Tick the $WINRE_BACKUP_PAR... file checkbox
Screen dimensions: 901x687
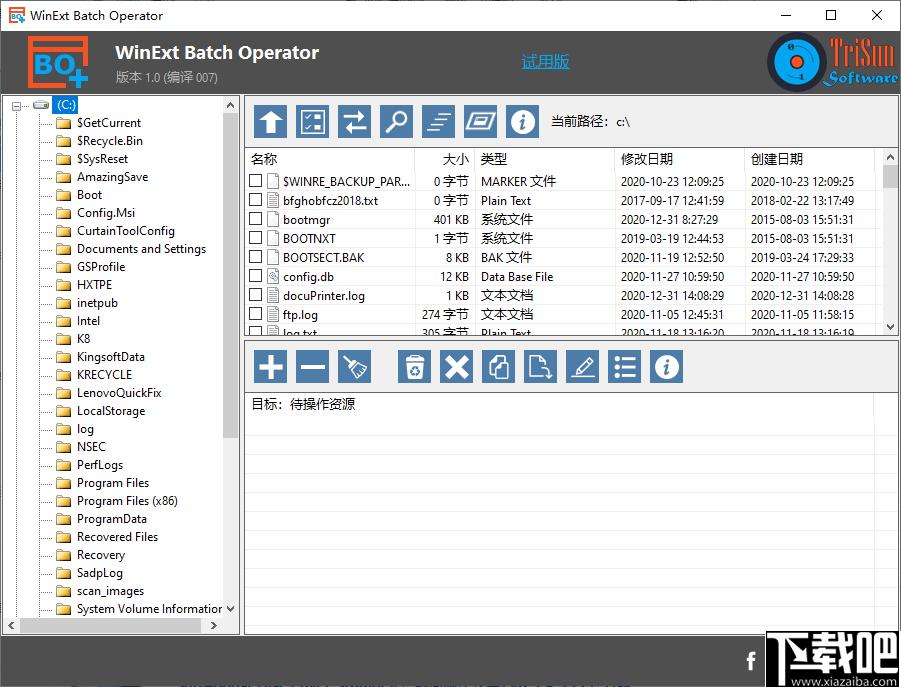pyautogui.click(x=256, y=181)
